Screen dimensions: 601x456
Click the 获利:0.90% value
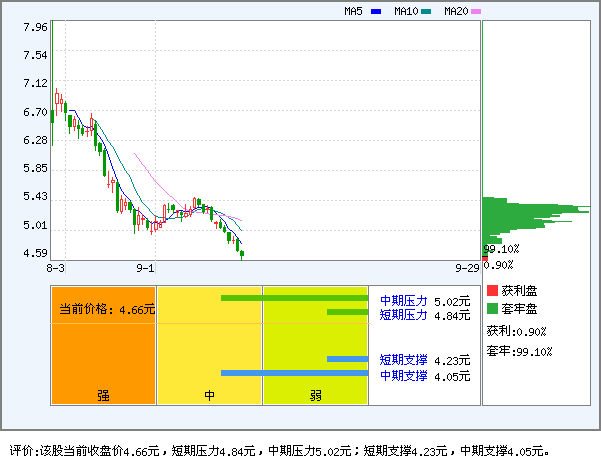click(x=516, y=331)
